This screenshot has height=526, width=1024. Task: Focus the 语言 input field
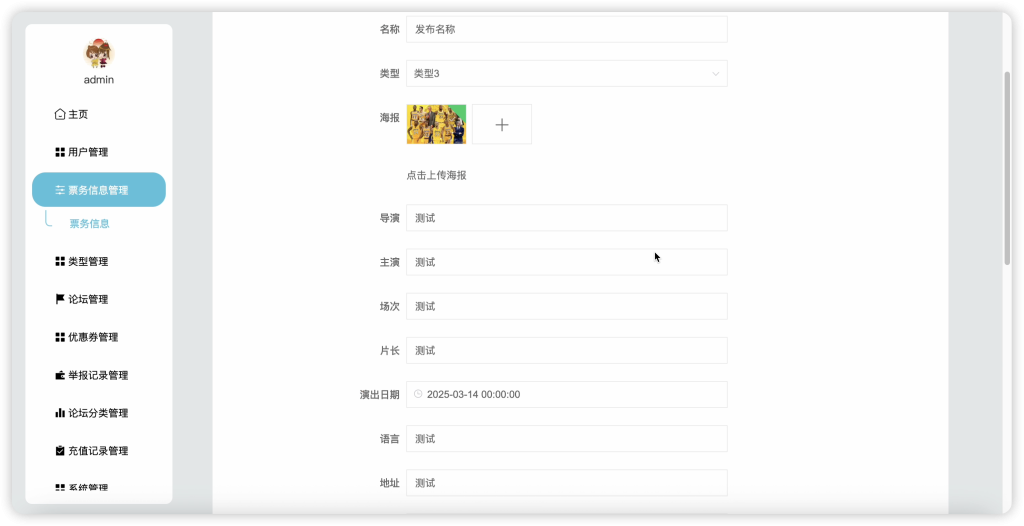pos(566,438)
